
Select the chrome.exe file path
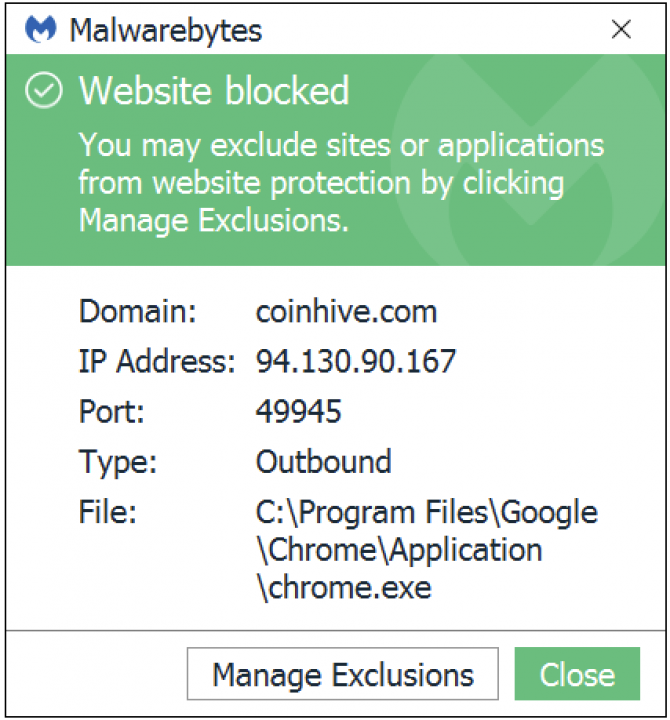pyautogui.click(x=427, y=549)
